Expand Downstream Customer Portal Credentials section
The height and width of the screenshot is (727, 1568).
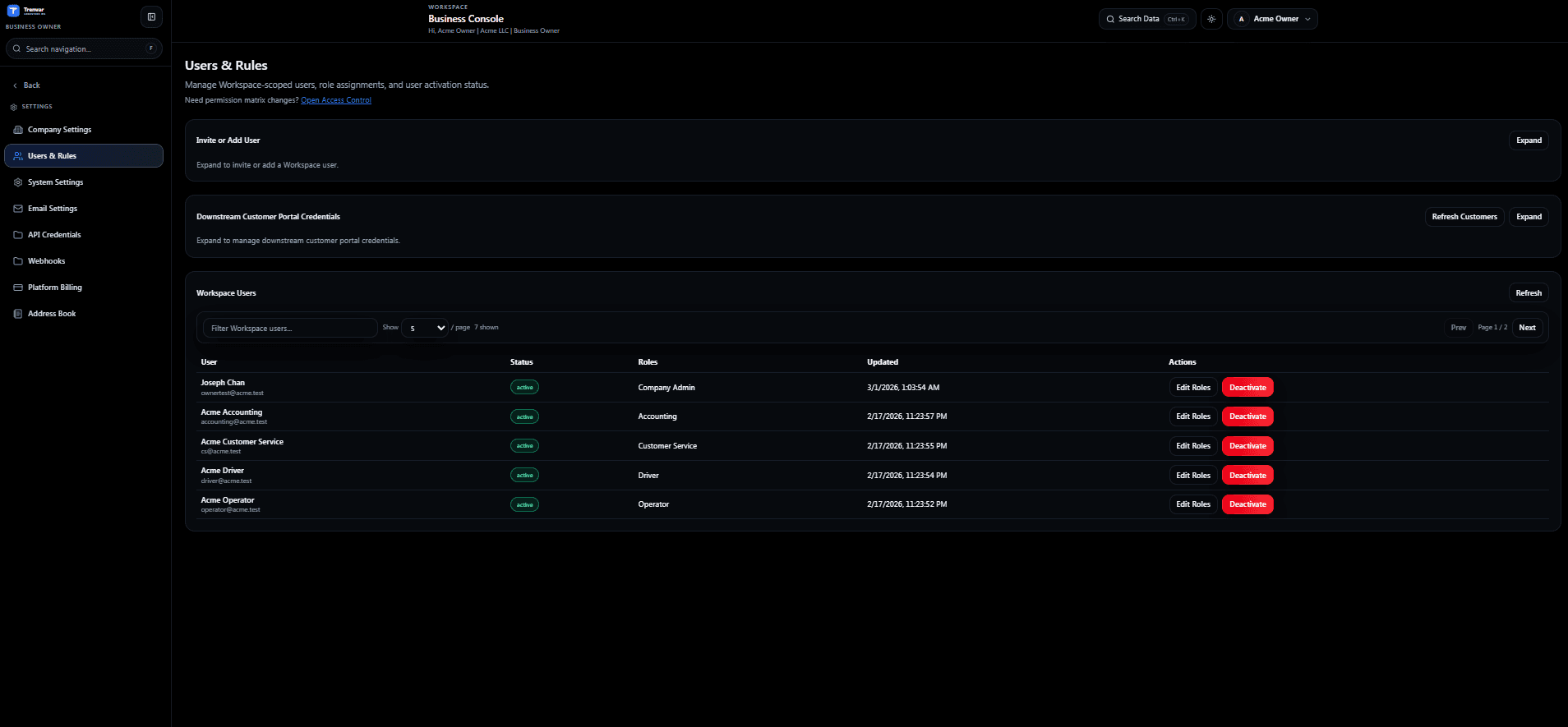[x=1529, y=217]
